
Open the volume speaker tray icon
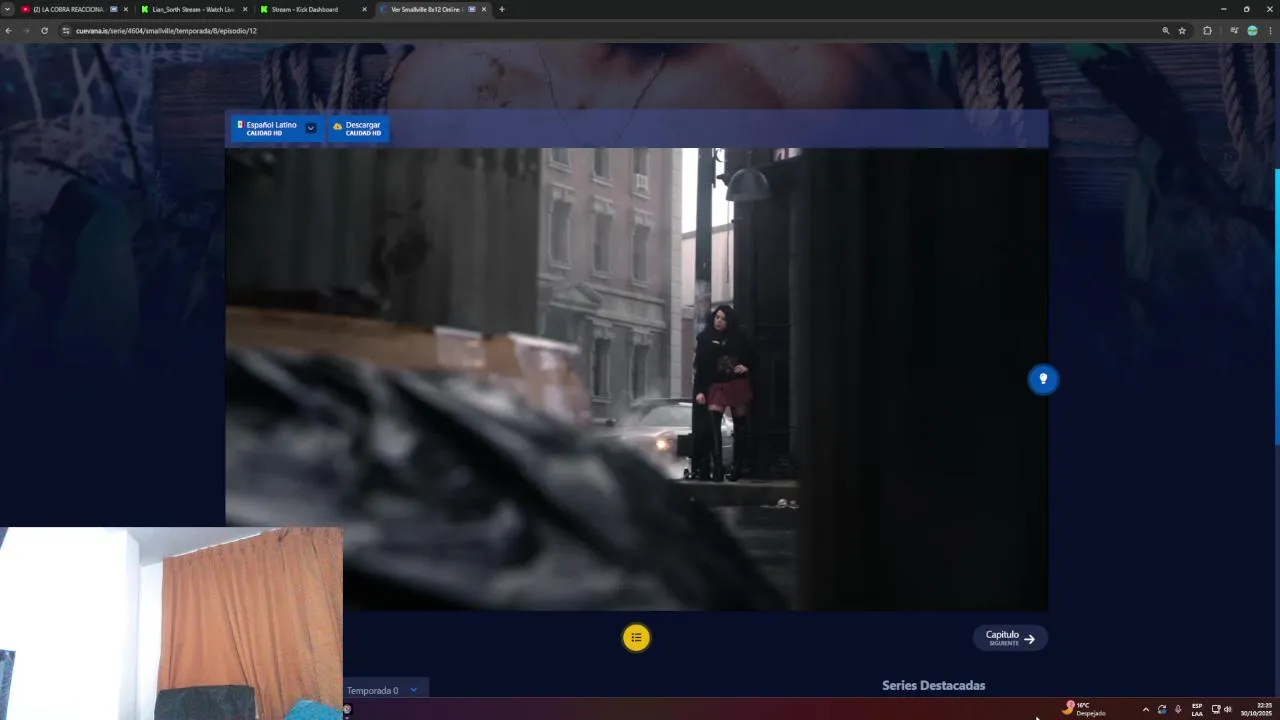(1228, 709)
